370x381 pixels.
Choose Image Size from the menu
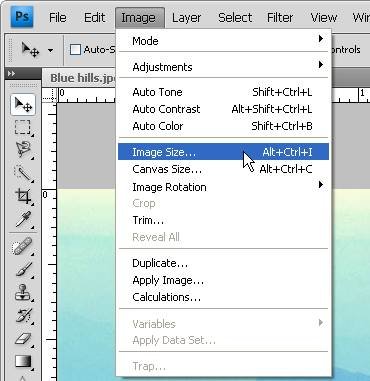coord(223,152)
